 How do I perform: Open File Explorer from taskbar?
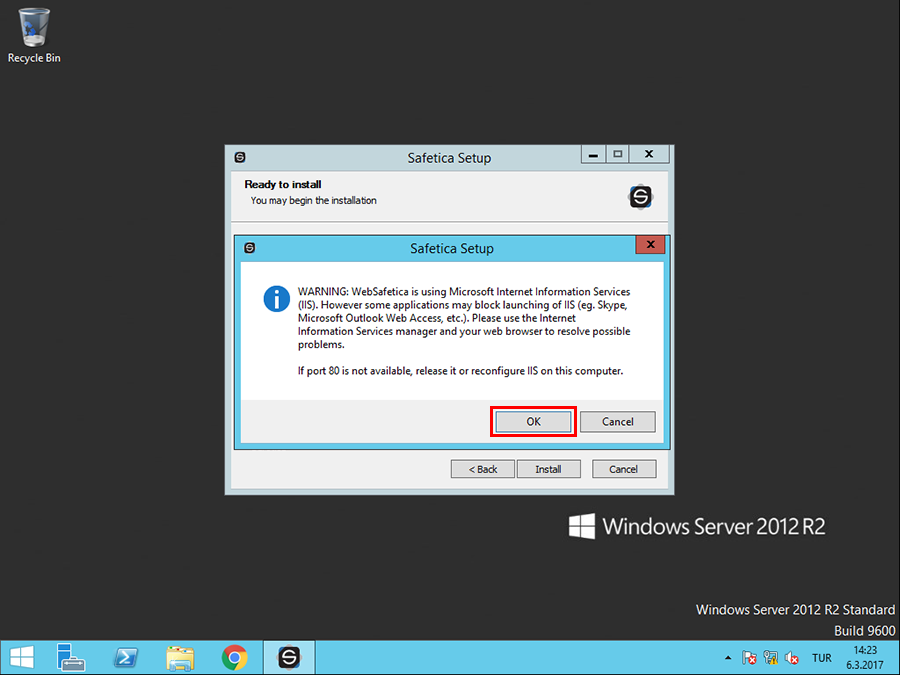point(180,658)
